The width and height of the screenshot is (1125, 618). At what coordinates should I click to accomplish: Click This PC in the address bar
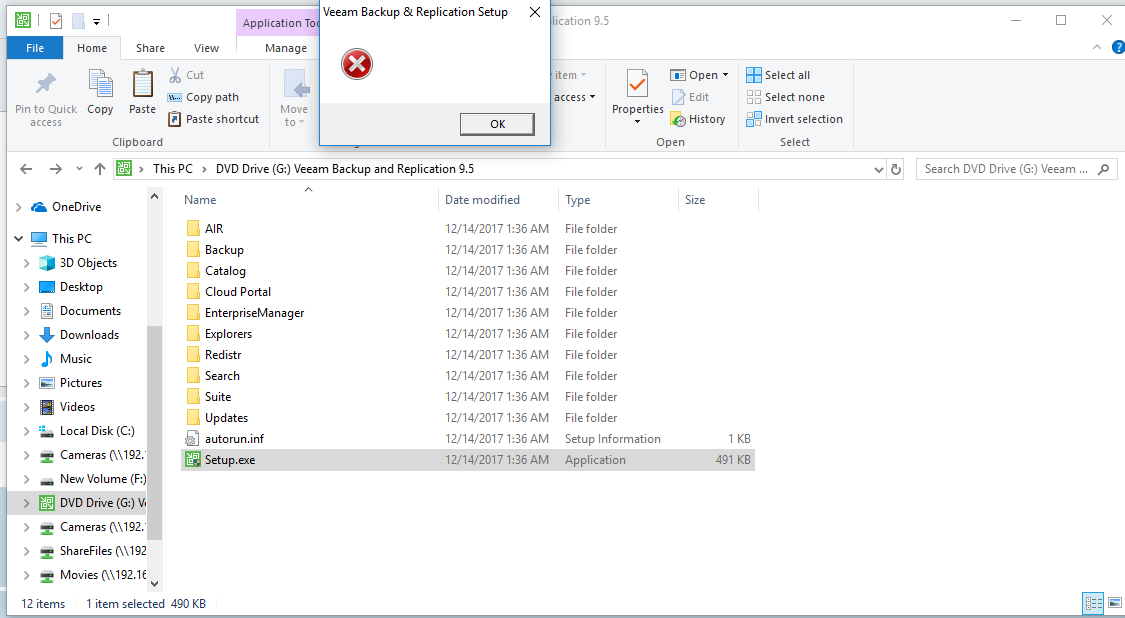coord(173,169)
